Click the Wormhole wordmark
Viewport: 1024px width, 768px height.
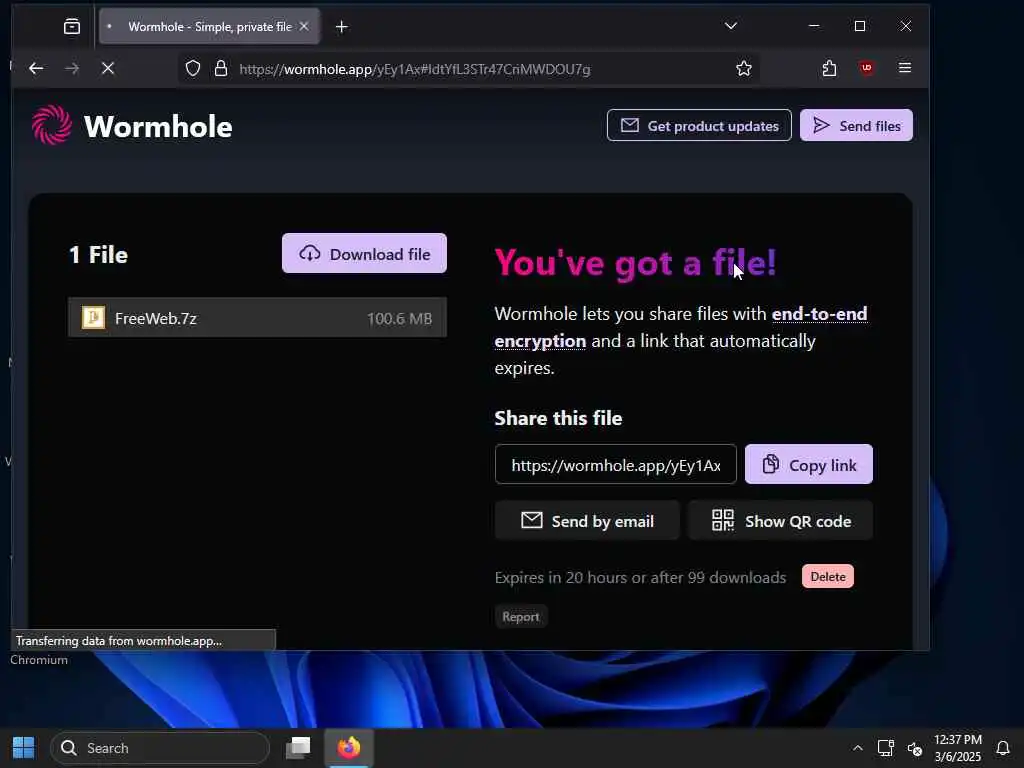click(x=158, y=126)
